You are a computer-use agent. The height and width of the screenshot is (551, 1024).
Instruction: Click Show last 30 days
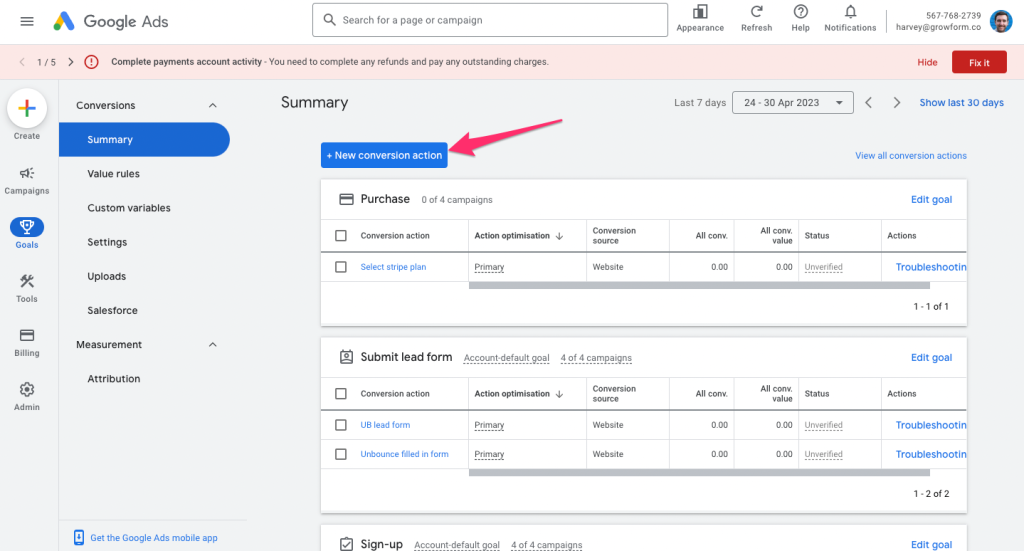click(961, 102)
